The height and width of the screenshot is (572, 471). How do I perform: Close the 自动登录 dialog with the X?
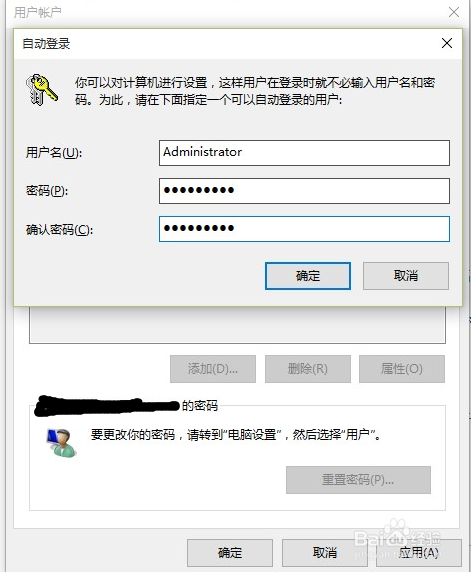click(x=447, y=43)
